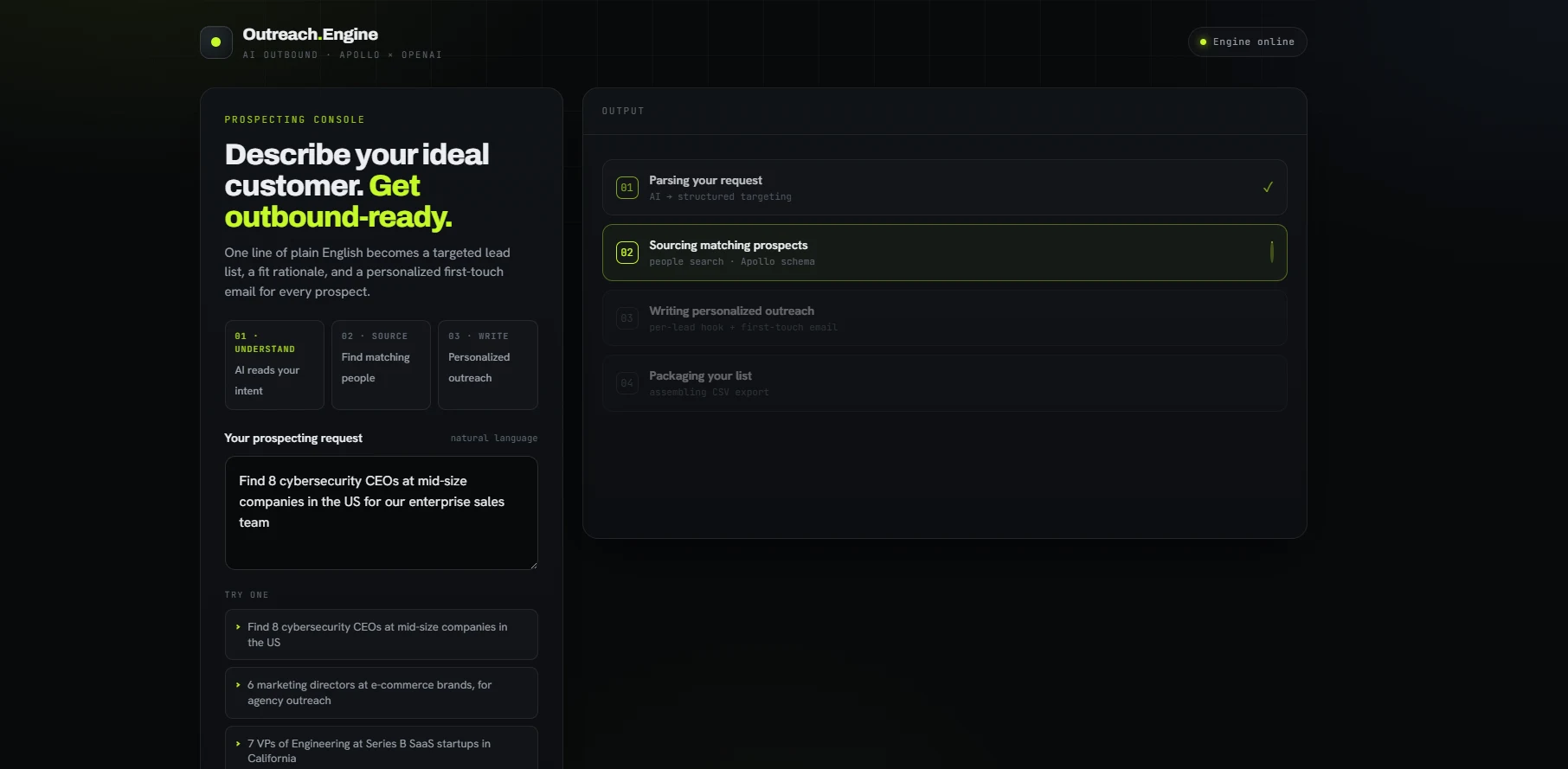Click the 03 step number badge
1568x769 pixels.
627,317
